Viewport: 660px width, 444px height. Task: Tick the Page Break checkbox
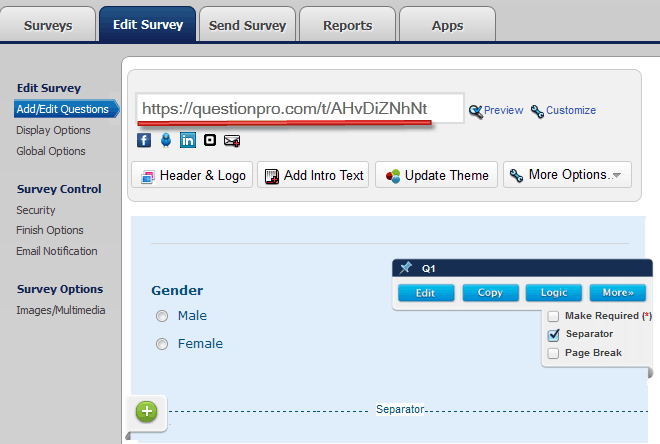click(x=553, y=353)
